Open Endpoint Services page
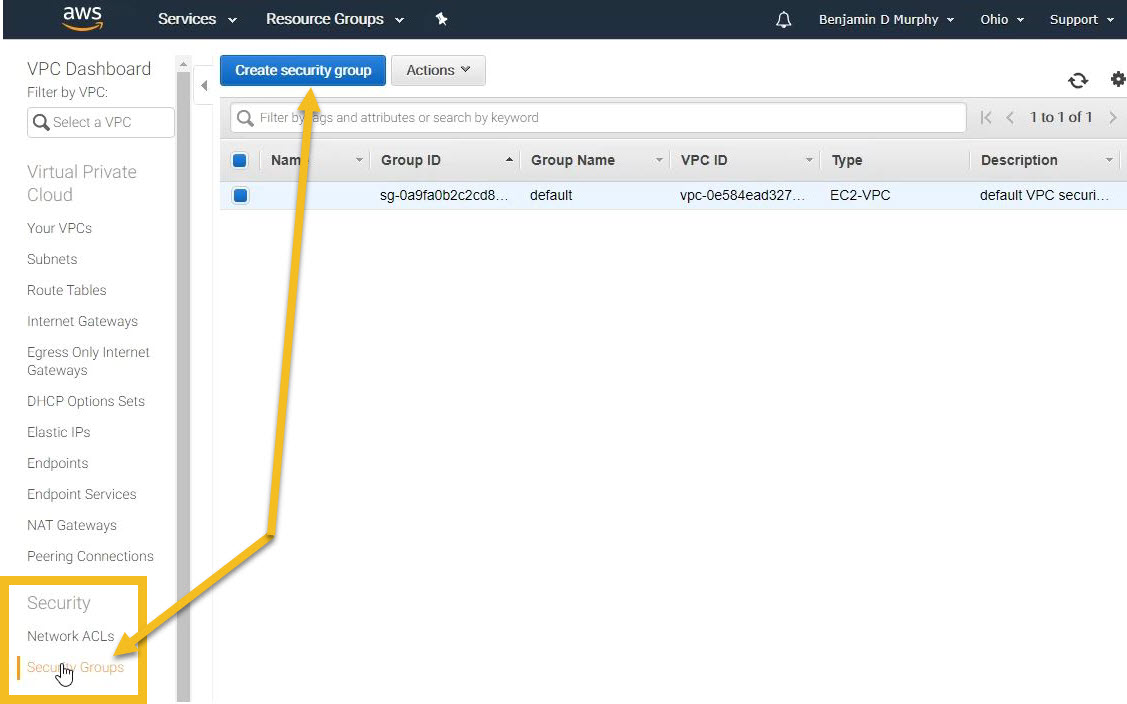This screenshot has height=704, width=1127. coord(82,494)
